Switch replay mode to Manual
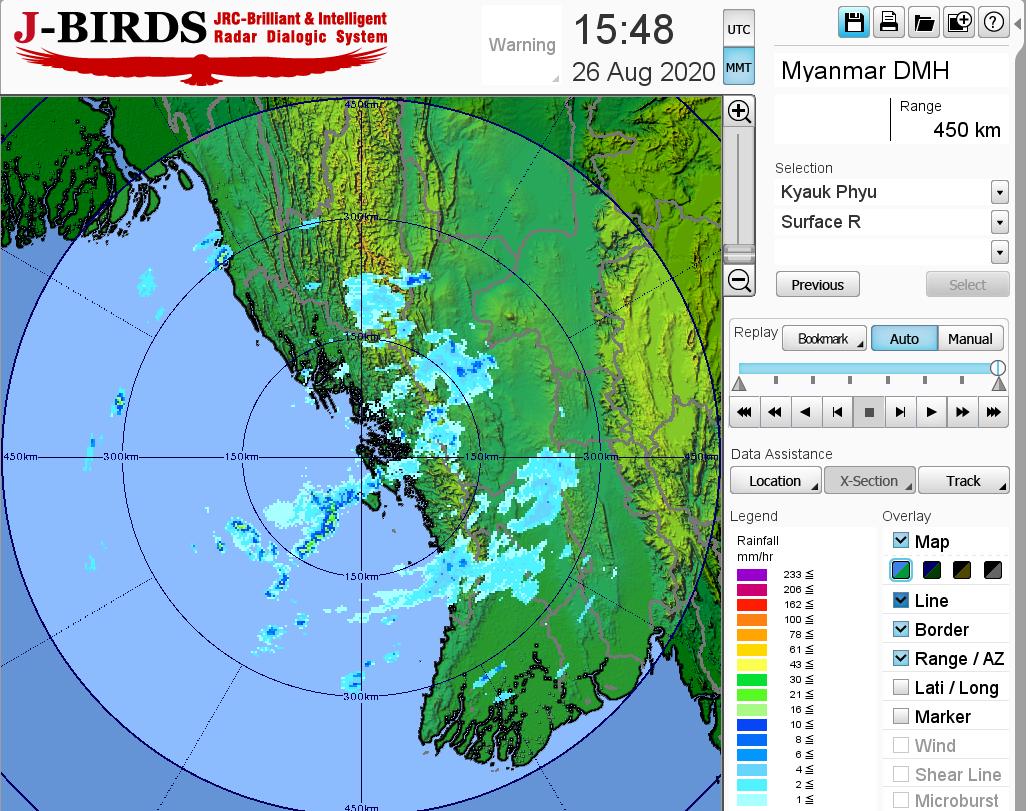The height and width of the screenshot is (811, 1030). 970,339
